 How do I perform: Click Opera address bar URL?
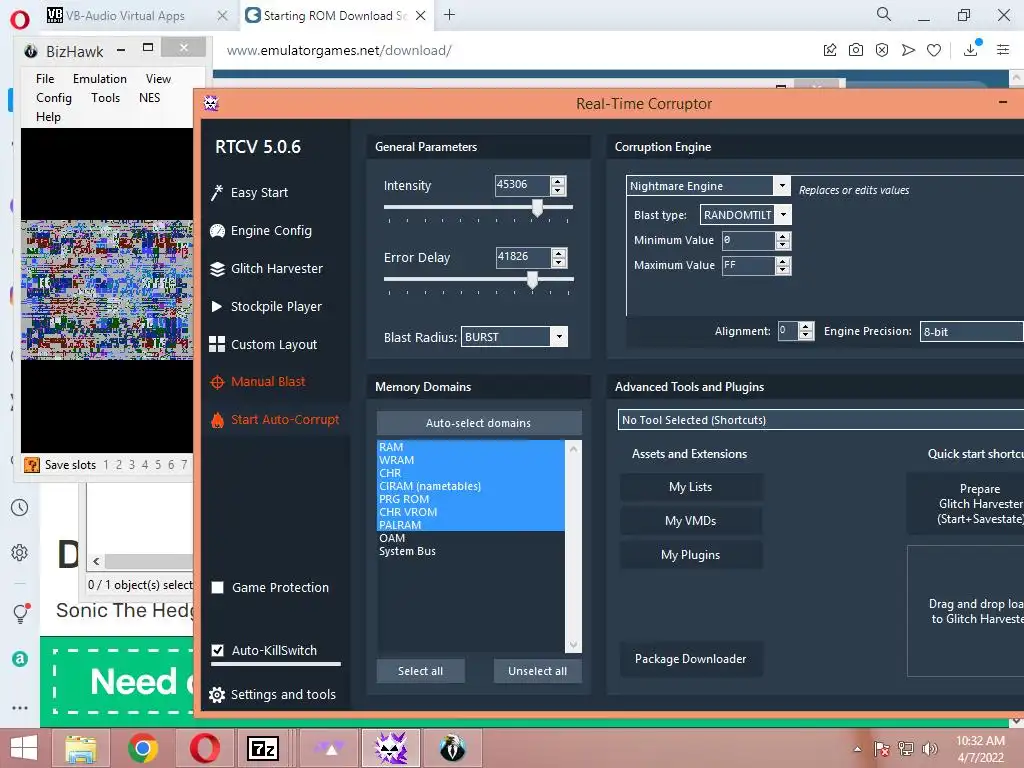coord(339,50)
